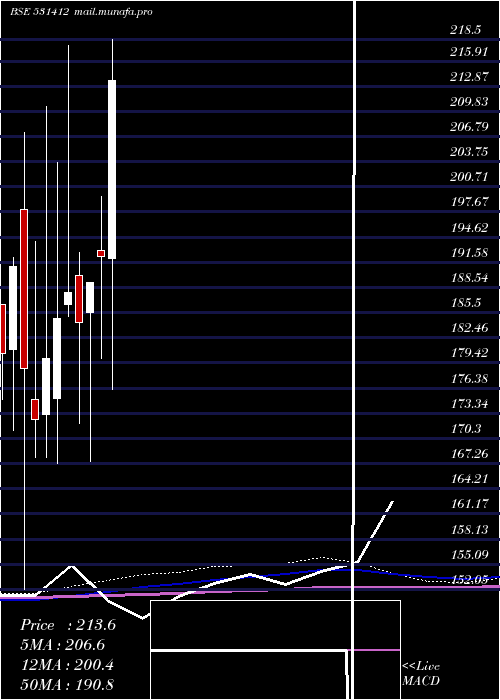
Task: Click the 173.34 price axis label
Action: [469, 404]
